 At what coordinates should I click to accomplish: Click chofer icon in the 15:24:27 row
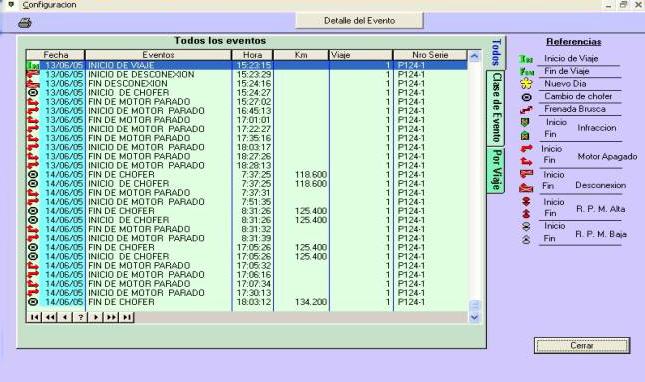click(x=33, y=93)
